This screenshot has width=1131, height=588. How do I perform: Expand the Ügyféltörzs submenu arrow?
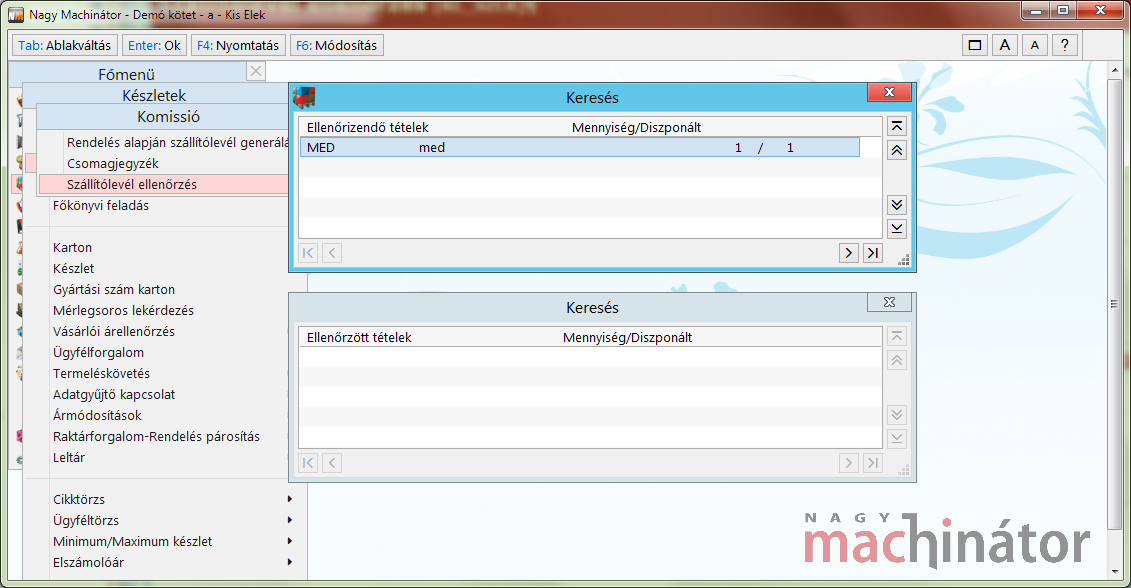(290, 520)
